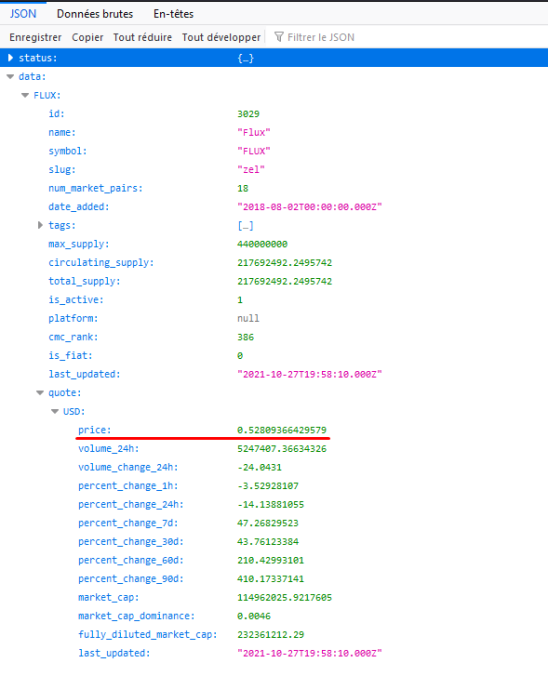The width and height of the screenshot is (548, 676).
Task: Select the symbol value "FLUX"
Action: (x=254, y=151)
